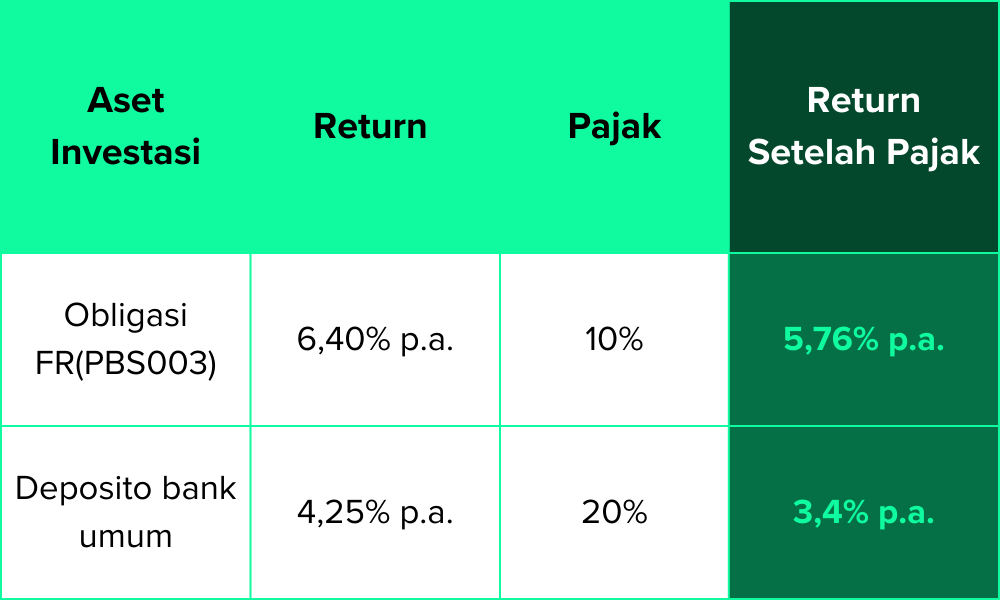
Task: Click the 20% tax value
Action: (x=614, y=513)
